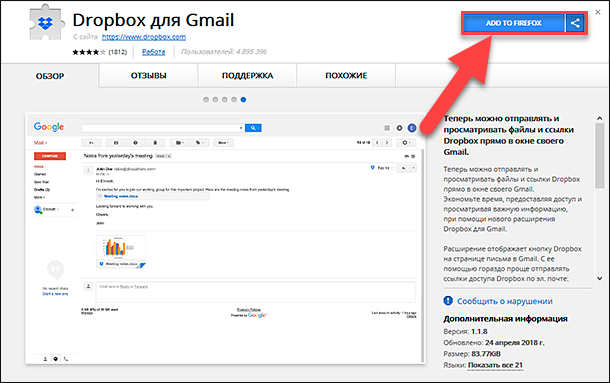The height and width of the screenshot is (383, 610).
Task: Click the blue account avatar in screenshot
Action: point(412,128)
